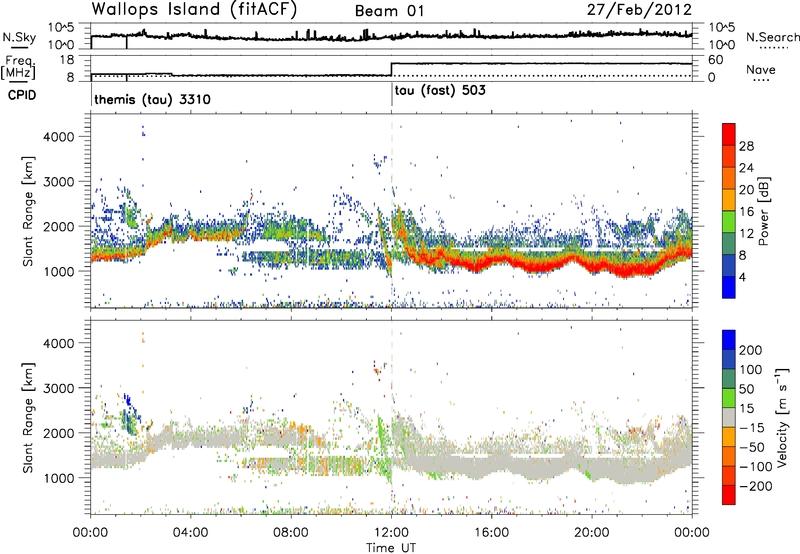Click the "N.Search" legend label
This screenshot has width=800, height=554.
(773, 37)
